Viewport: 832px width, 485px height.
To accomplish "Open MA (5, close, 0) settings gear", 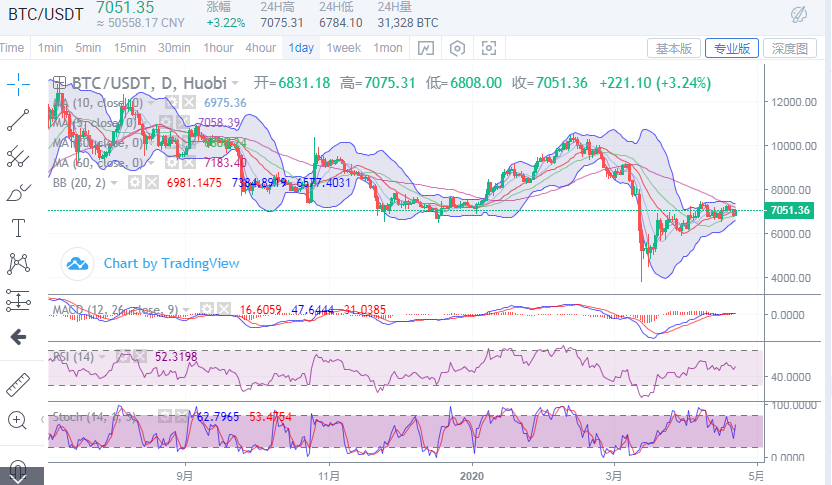I will coord(167,123).
